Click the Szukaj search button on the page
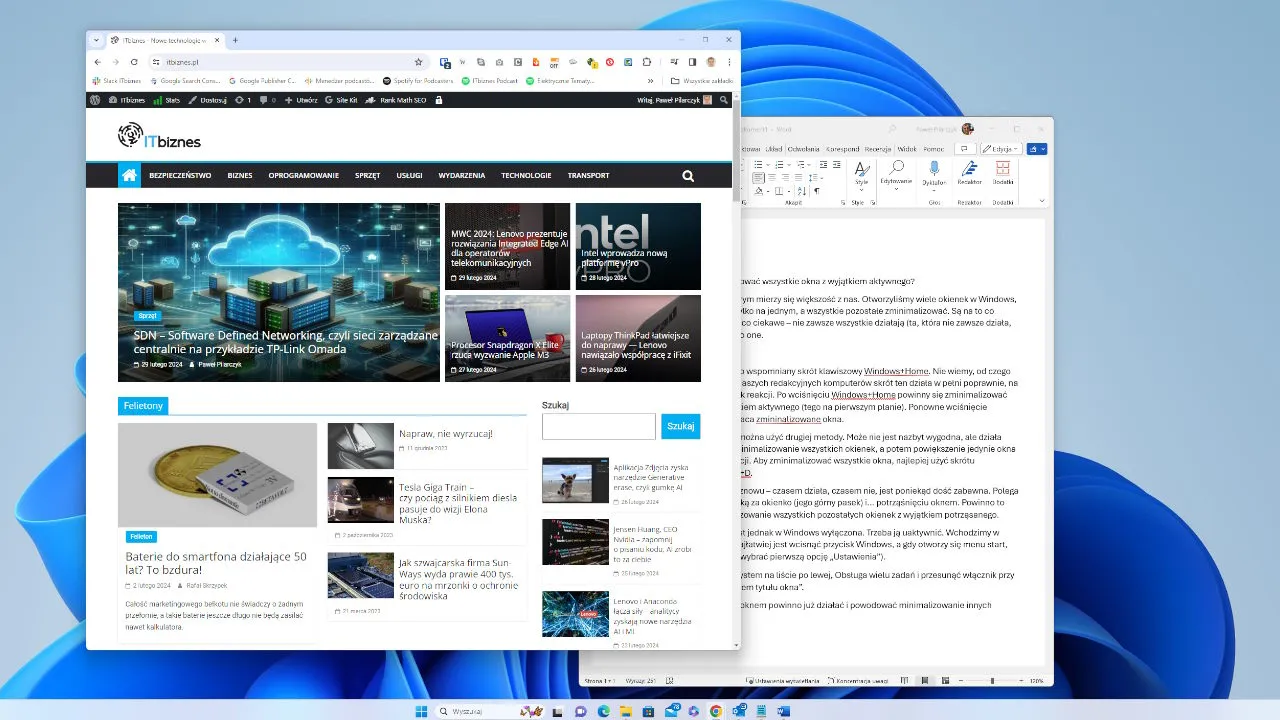The image size is (1280, 720). pos(680,426)
